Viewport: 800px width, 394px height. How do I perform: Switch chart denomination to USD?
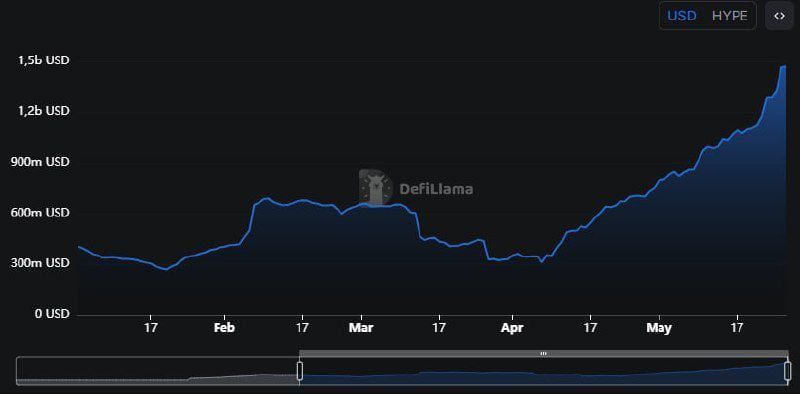pos(682,16)
